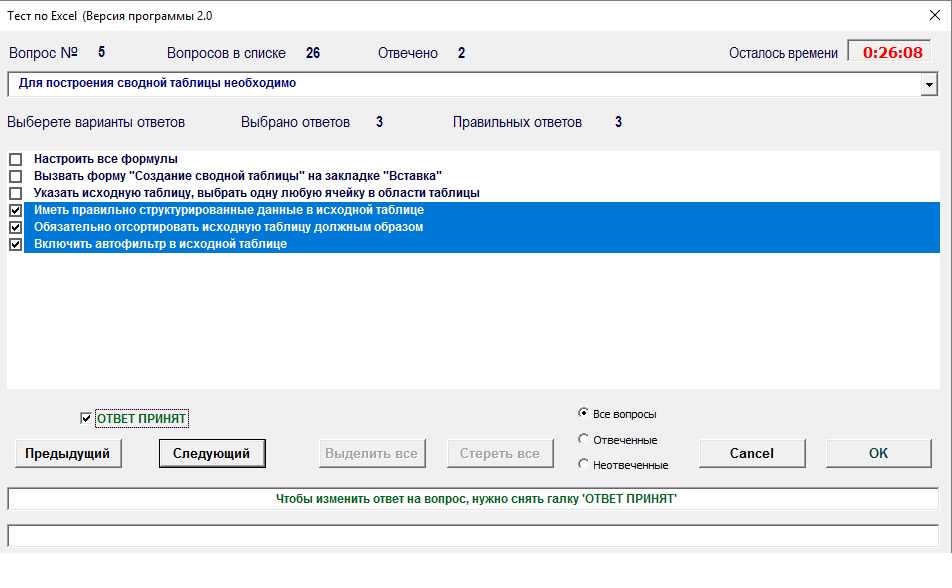This screenshot has width=952, height=588.
Task: Cancel the test with Cancel button
Action: coord(752,454)
